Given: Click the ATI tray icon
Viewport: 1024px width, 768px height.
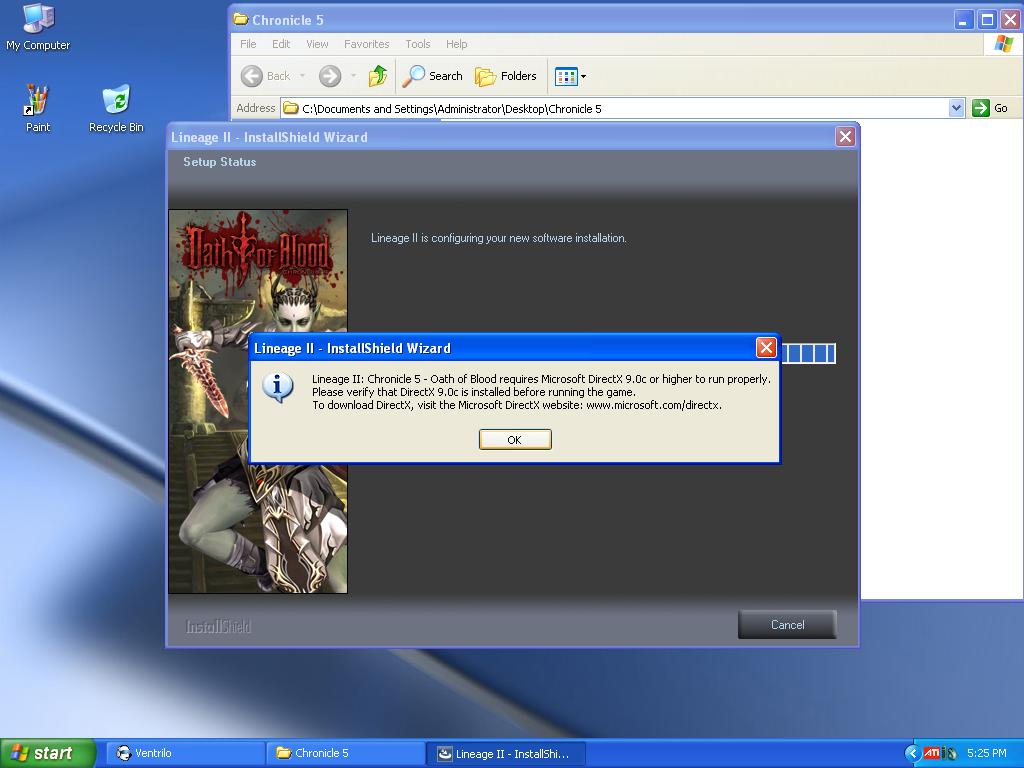Looking at the screenshot, I should click(931, 754).
